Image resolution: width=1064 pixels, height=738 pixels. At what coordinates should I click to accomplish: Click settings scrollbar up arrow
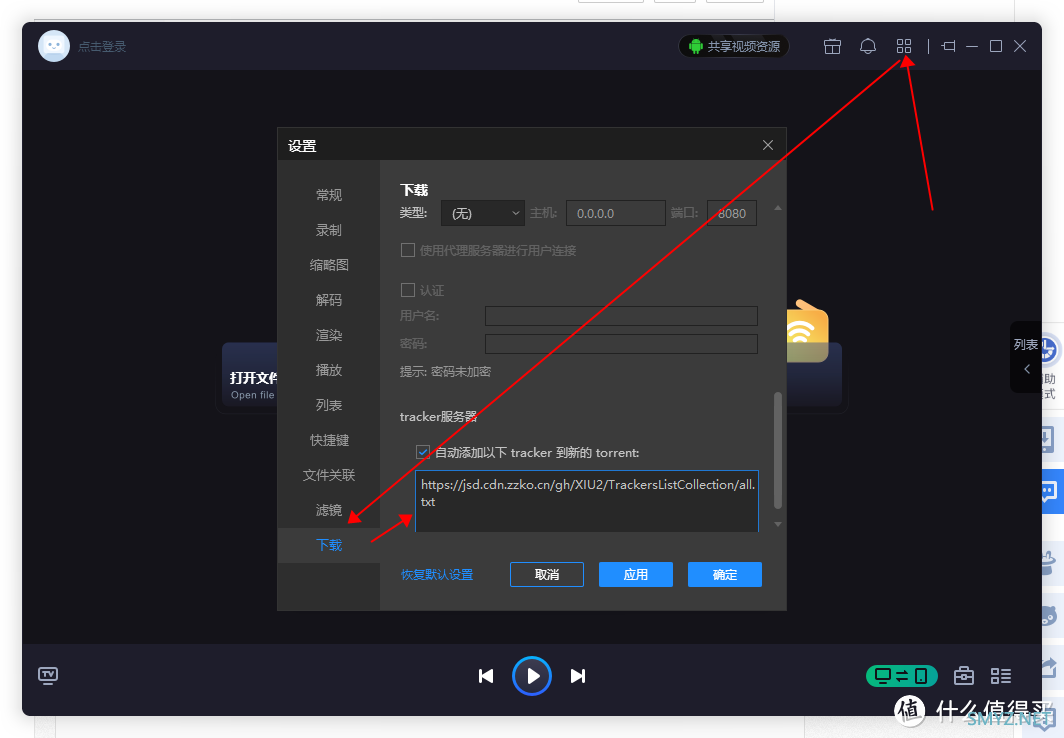tap(778, 208)
